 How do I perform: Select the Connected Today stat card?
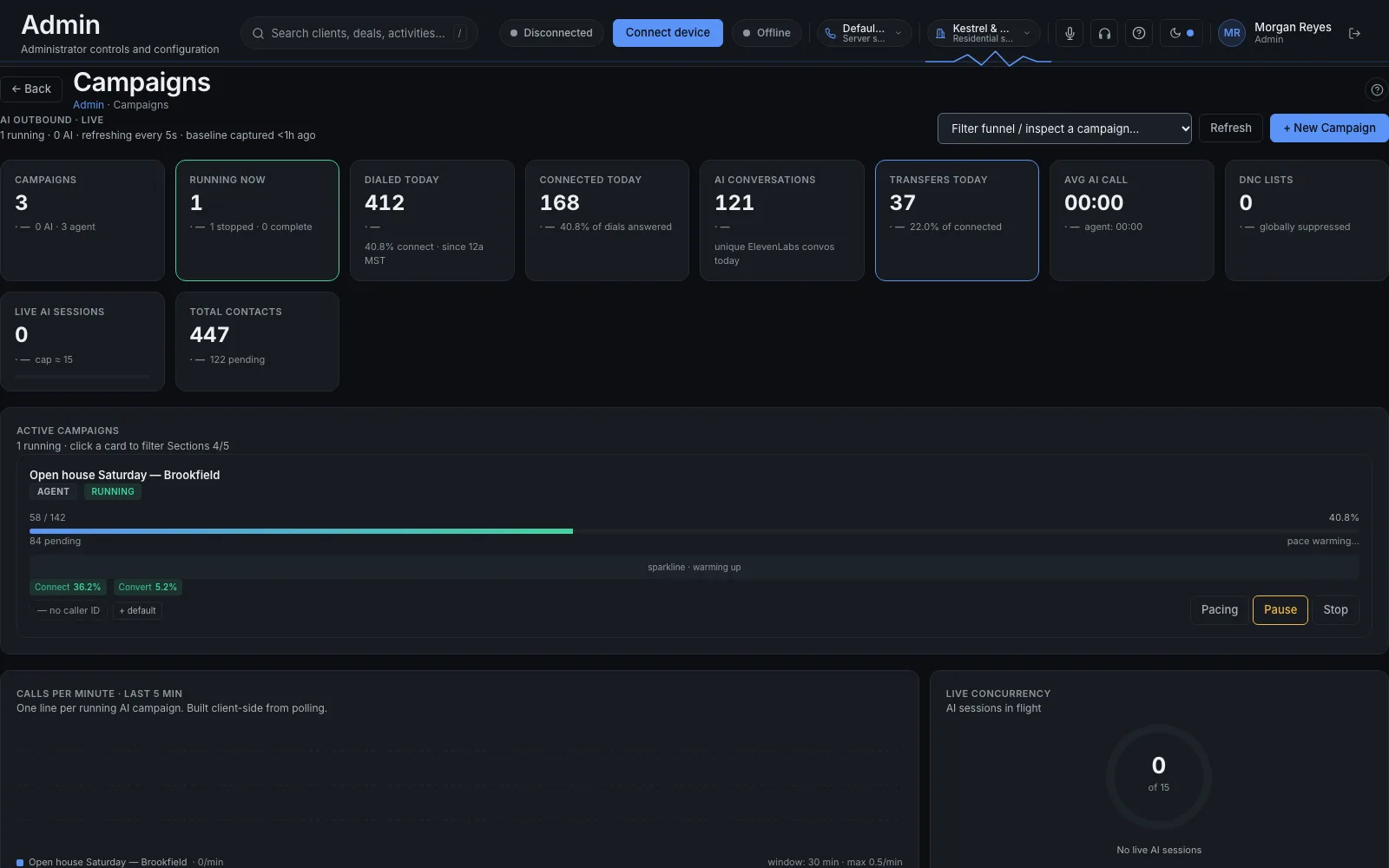(607, 220)
